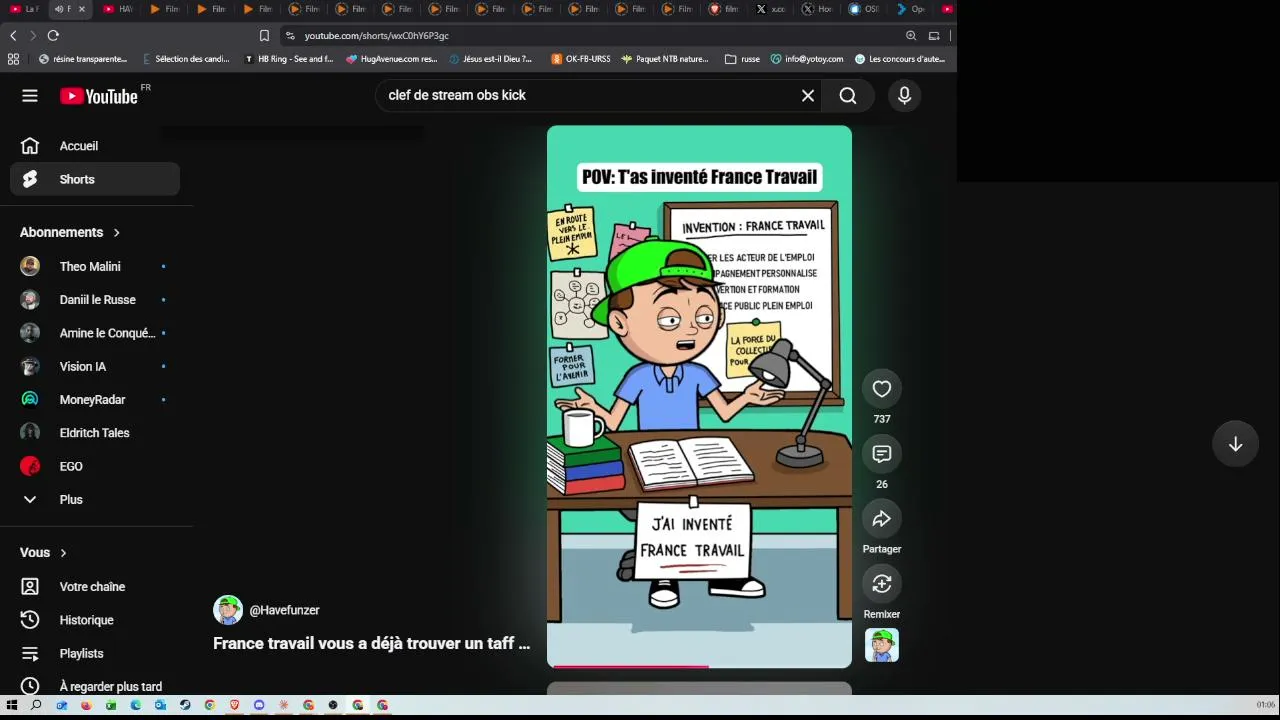Open the Theo Malini channel

[95, 267]
